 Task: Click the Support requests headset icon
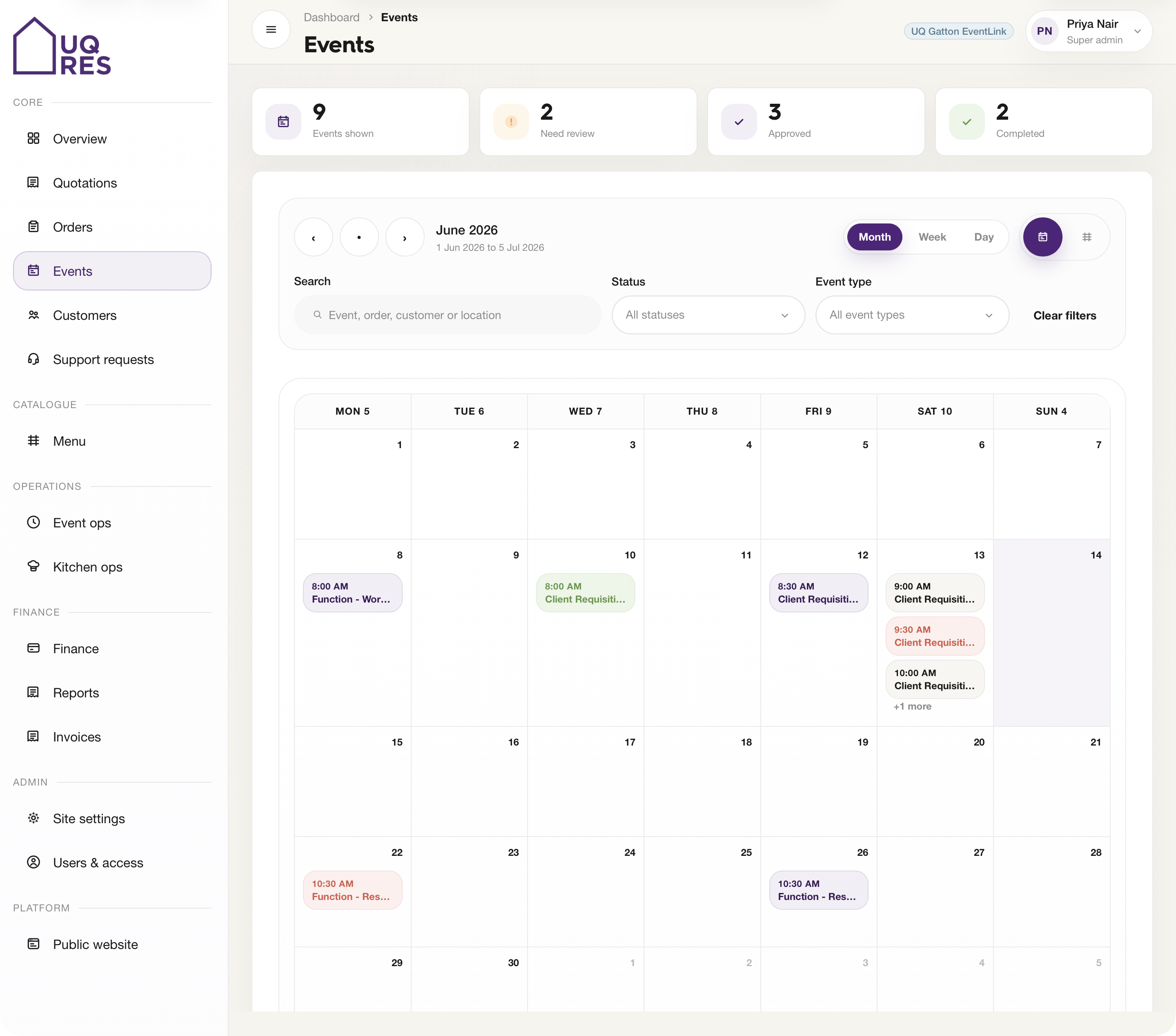(x=33, y=359)
